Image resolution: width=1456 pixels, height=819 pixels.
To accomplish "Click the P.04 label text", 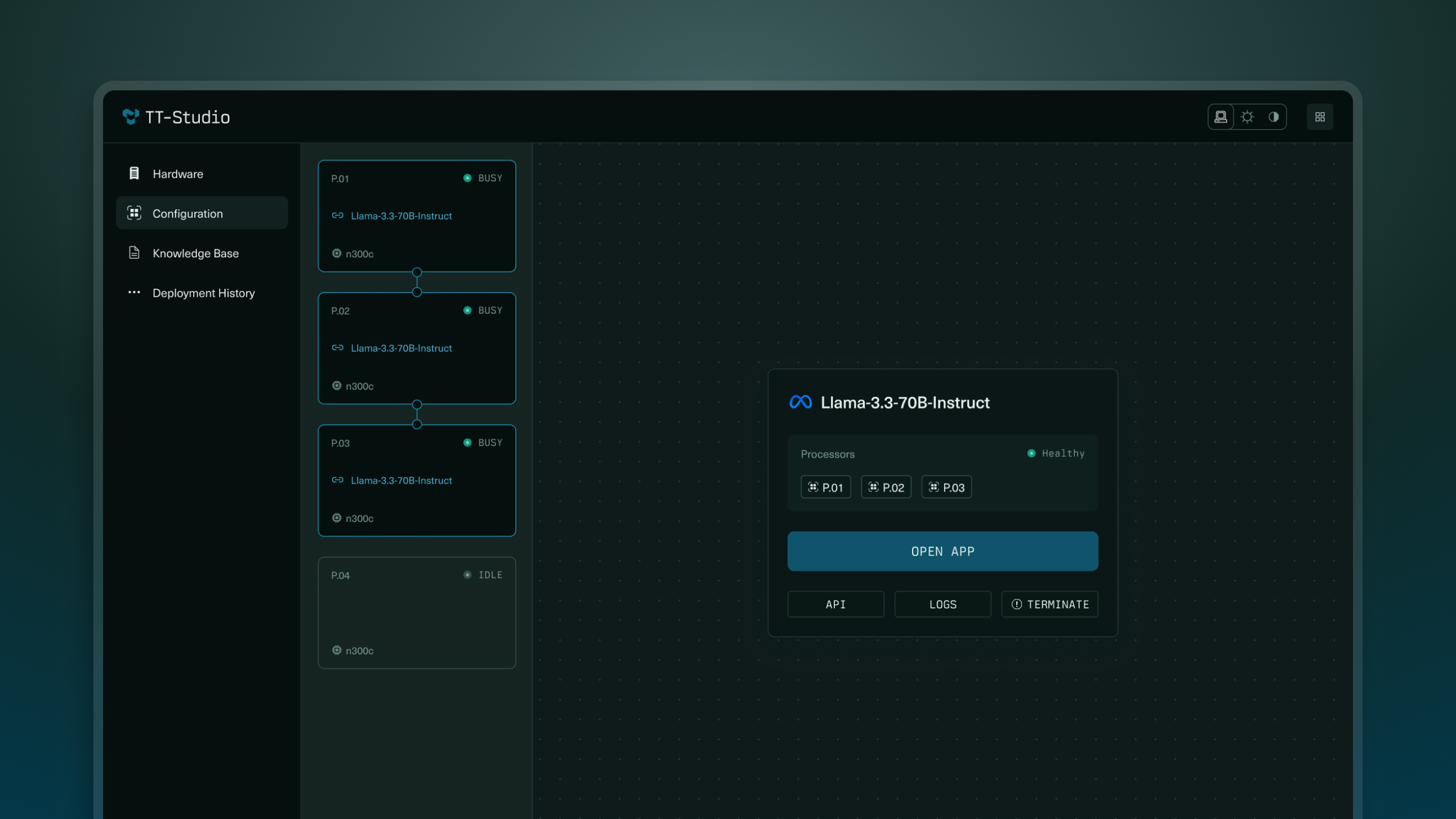I will [x=340, y=575].
